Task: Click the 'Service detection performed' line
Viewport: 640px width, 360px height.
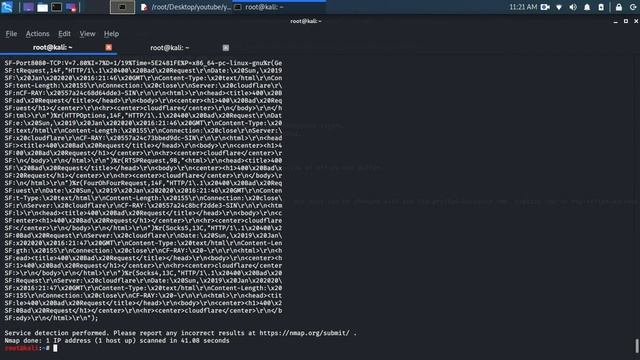Action: 180,333
